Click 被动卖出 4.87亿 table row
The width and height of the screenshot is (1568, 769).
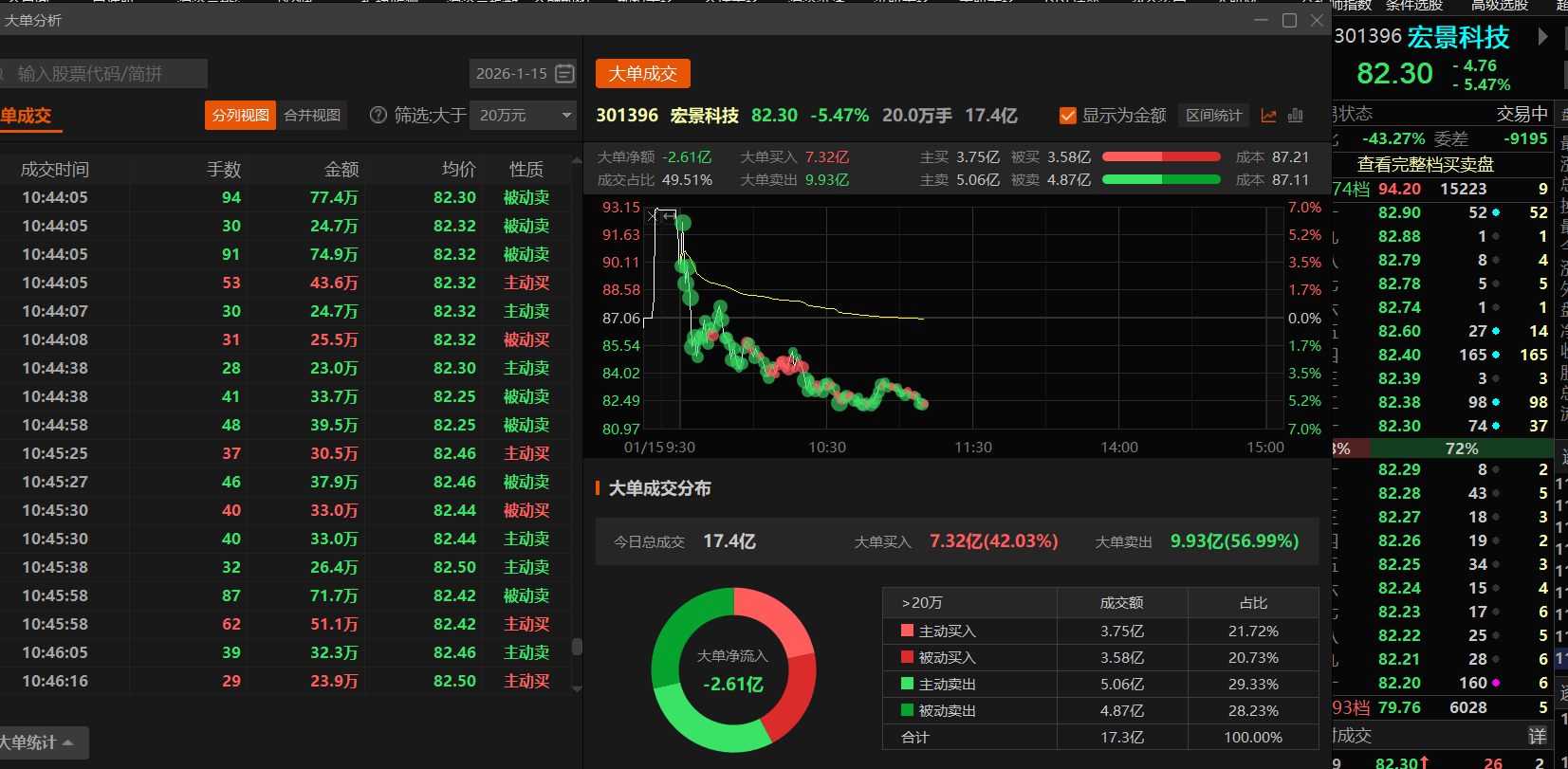click(x=1100, y=710)
